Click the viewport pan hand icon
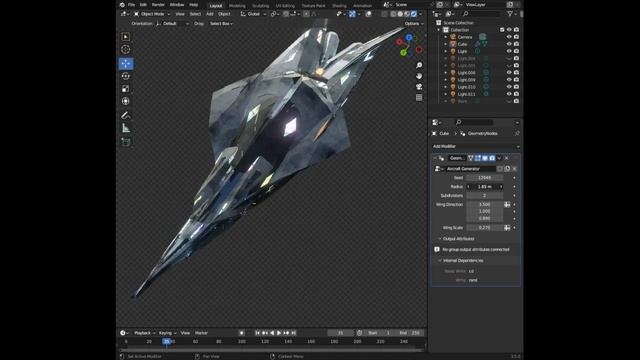The image size is (640, 360). click(419, 76)
